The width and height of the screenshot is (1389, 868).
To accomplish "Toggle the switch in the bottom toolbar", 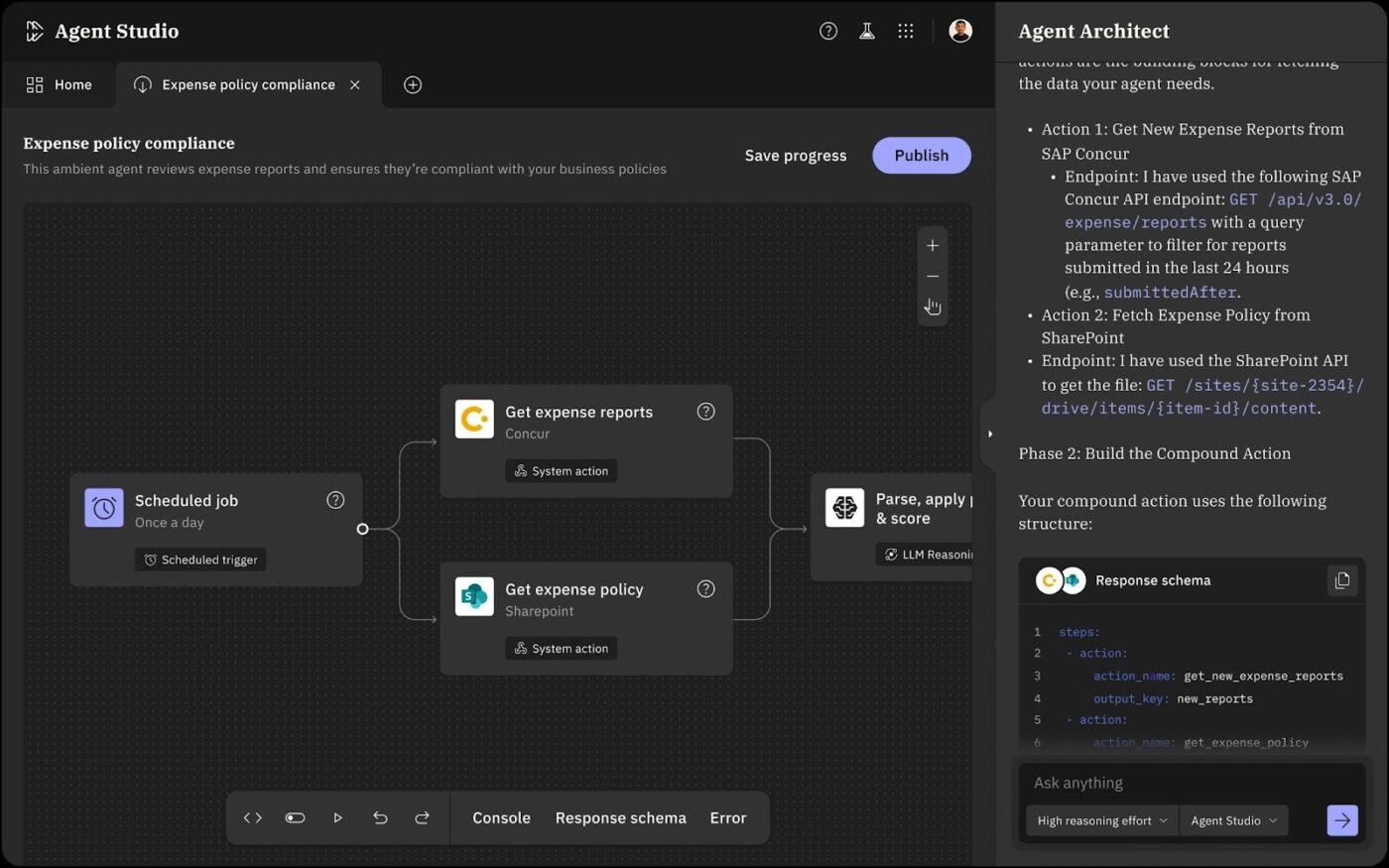I will (295, 817).
